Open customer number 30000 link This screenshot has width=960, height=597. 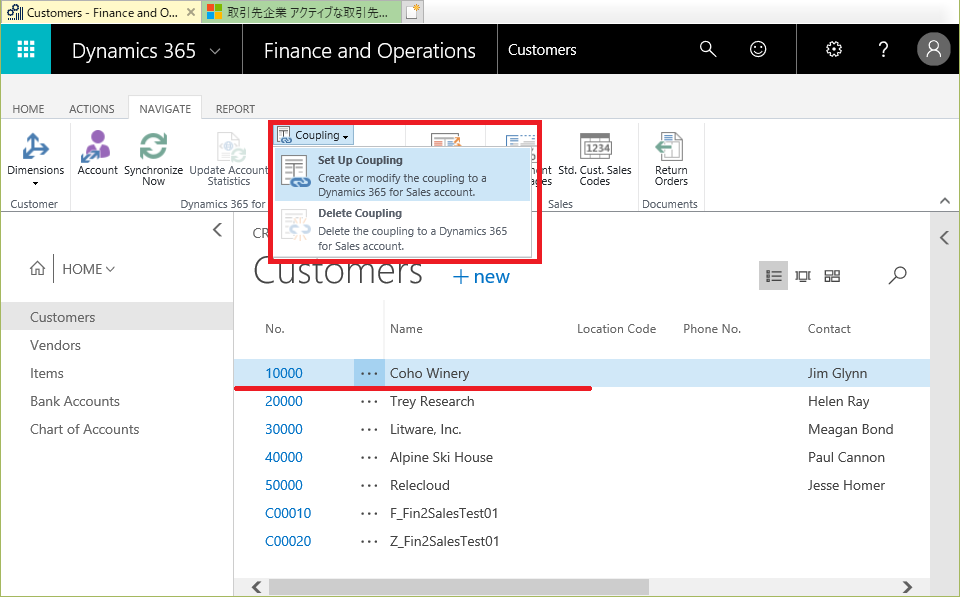pyautogui.click(x=283, y=430)
